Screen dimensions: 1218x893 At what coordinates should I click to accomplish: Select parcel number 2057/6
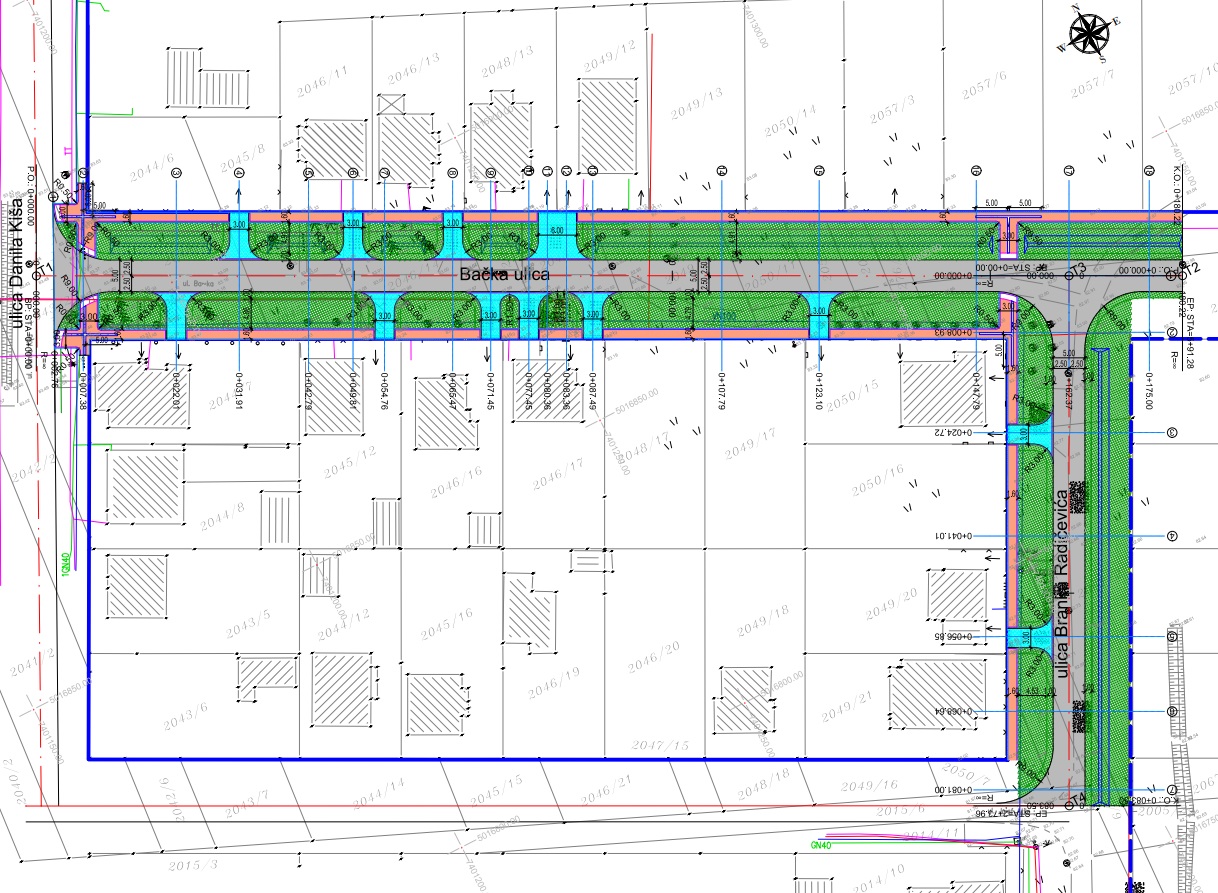coord(984,86)
